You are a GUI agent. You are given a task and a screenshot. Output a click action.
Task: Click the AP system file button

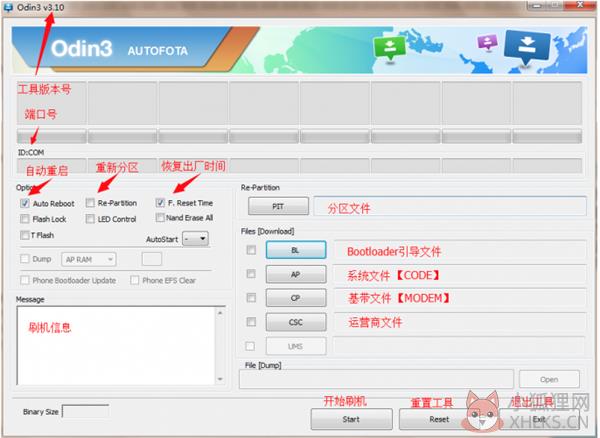tap(296, 274)
